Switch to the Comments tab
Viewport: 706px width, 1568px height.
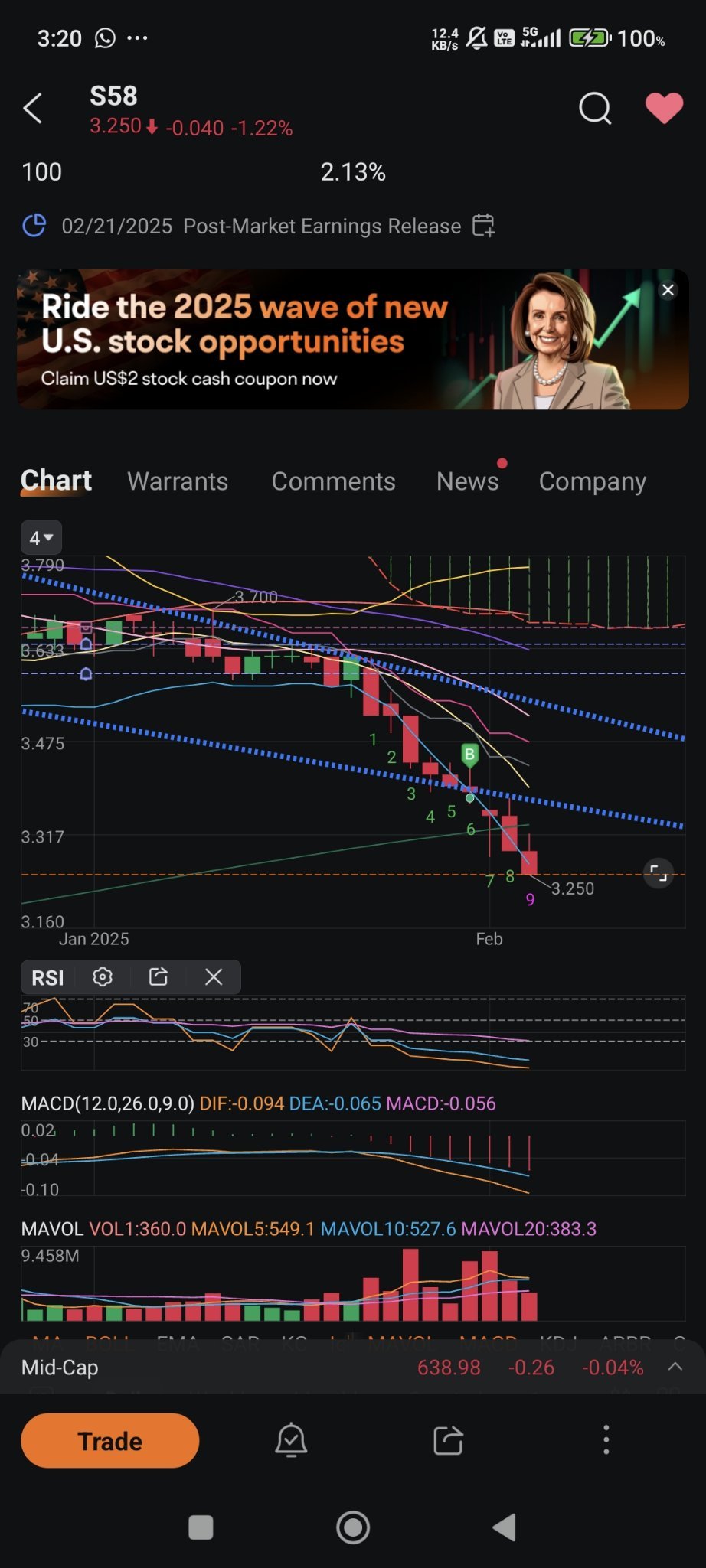(x=333, y=481)
